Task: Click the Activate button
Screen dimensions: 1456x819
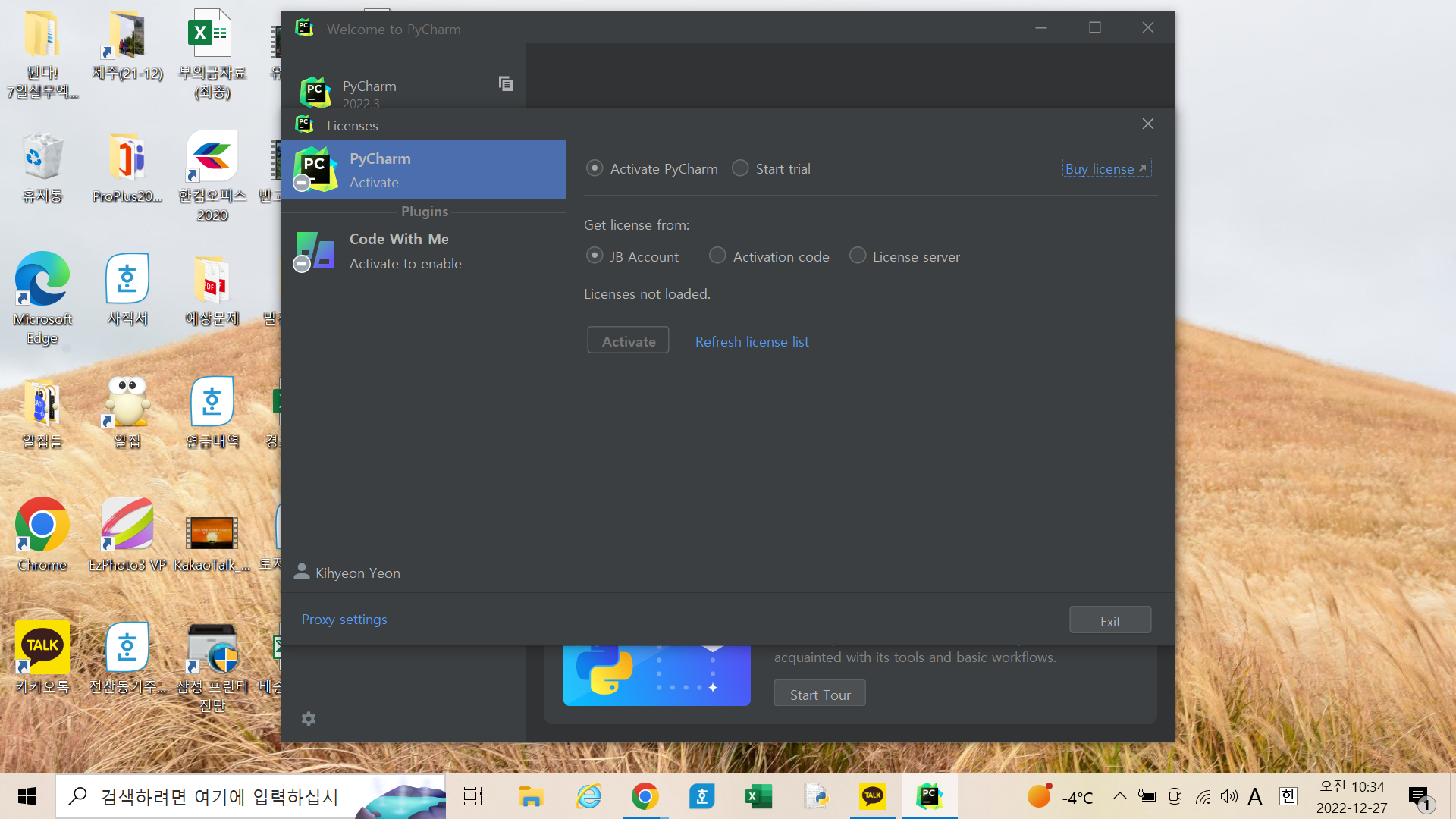Action: click(x=628, y=340)
